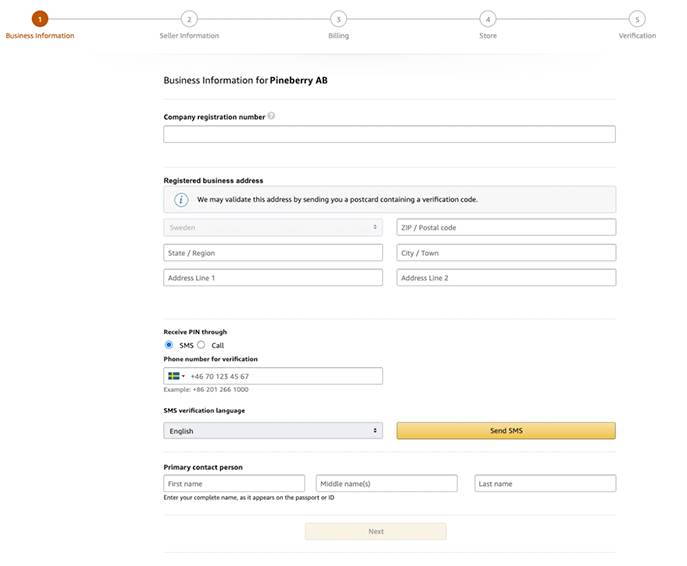Click step 1 Business Information circle

click(x=39, y=19)
